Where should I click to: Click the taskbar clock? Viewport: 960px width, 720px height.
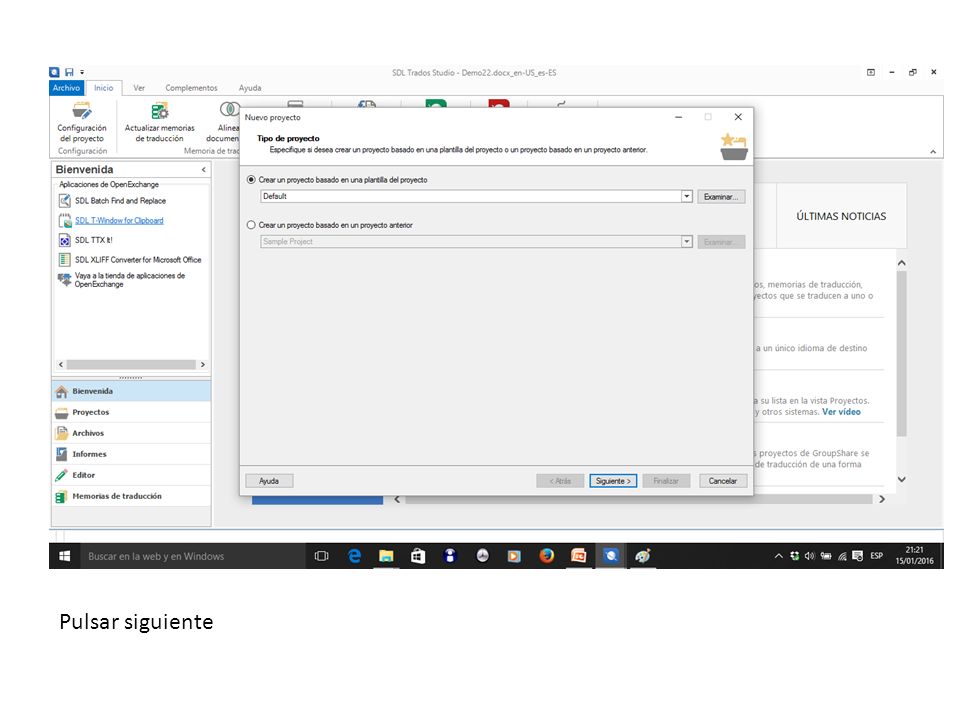click(914, 556)
